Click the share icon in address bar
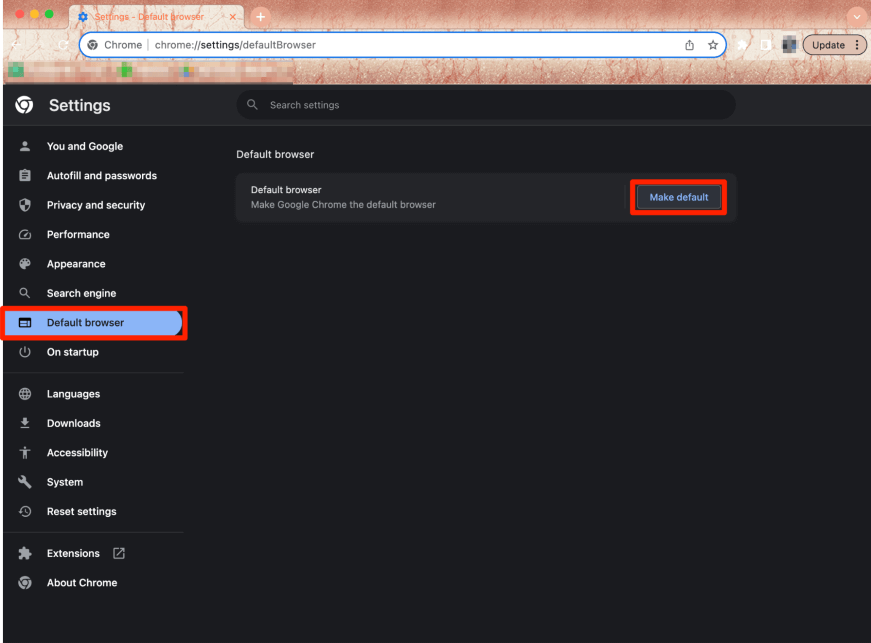This screenshot has width=871, height=643. [689, 45]
